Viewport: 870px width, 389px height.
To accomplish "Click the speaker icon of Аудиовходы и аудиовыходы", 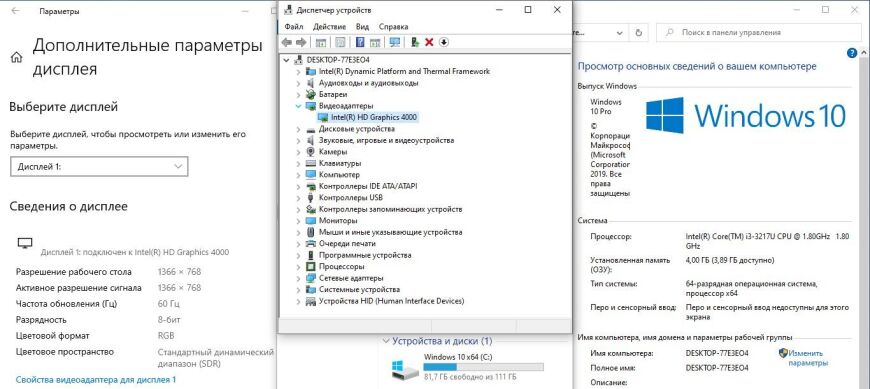I will click(x=311, y=83).
